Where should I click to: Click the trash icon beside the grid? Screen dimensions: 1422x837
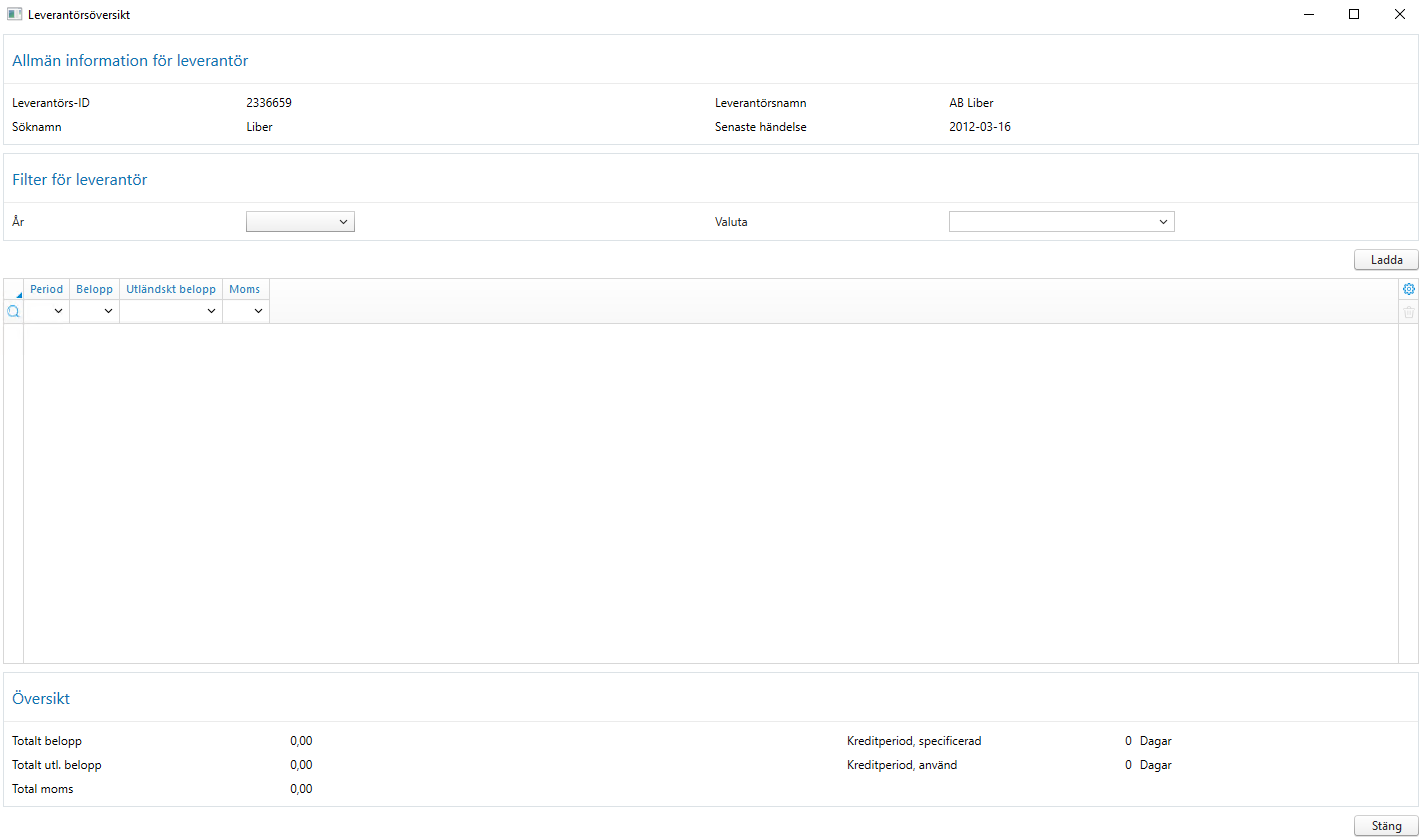click(1409, 312)
